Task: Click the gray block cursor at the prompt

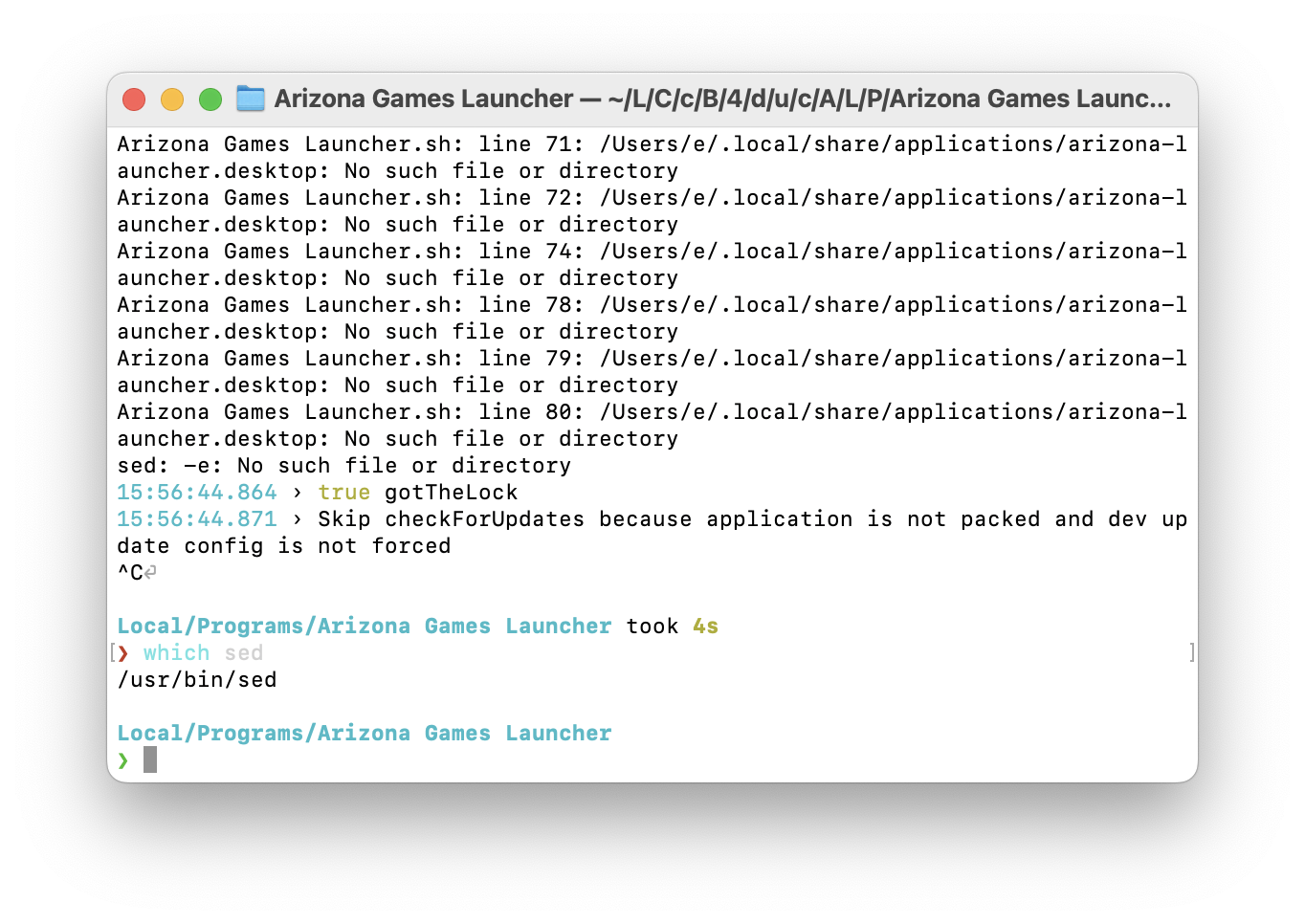Action: (150, 760)
